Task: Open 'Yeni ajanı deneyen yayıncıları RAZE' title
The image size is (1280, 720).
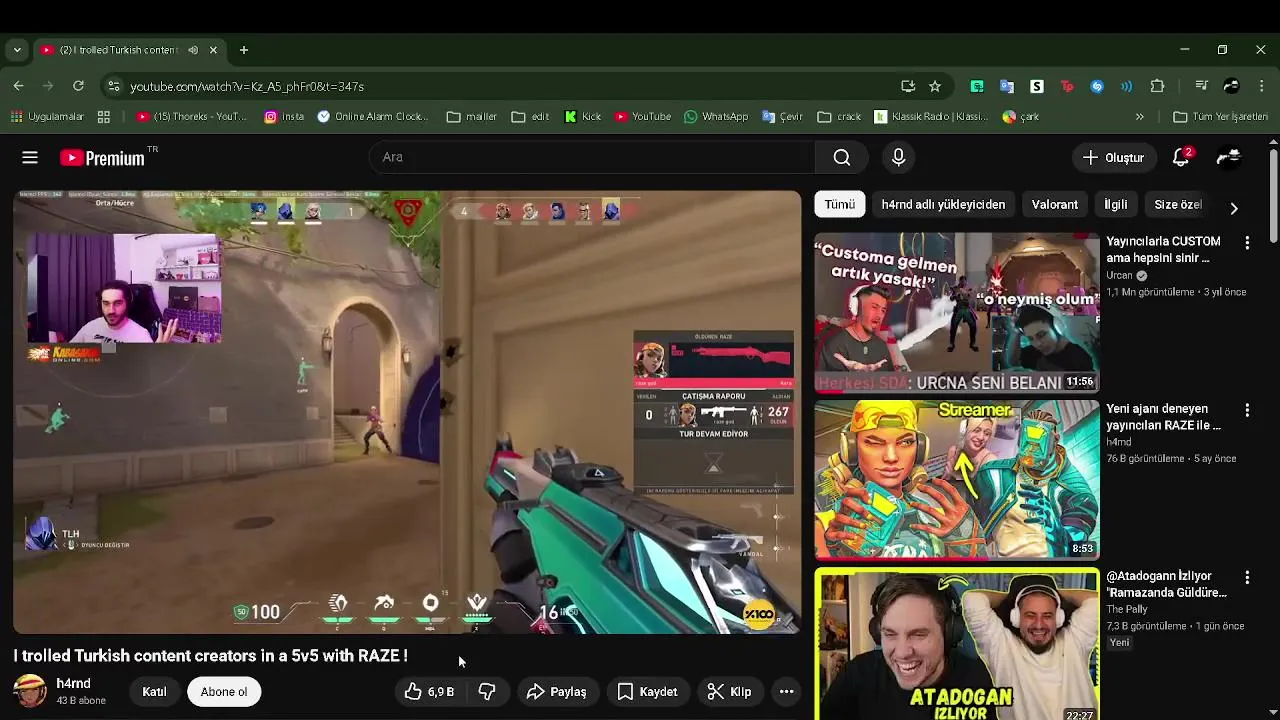Action: click(1164, 417)
